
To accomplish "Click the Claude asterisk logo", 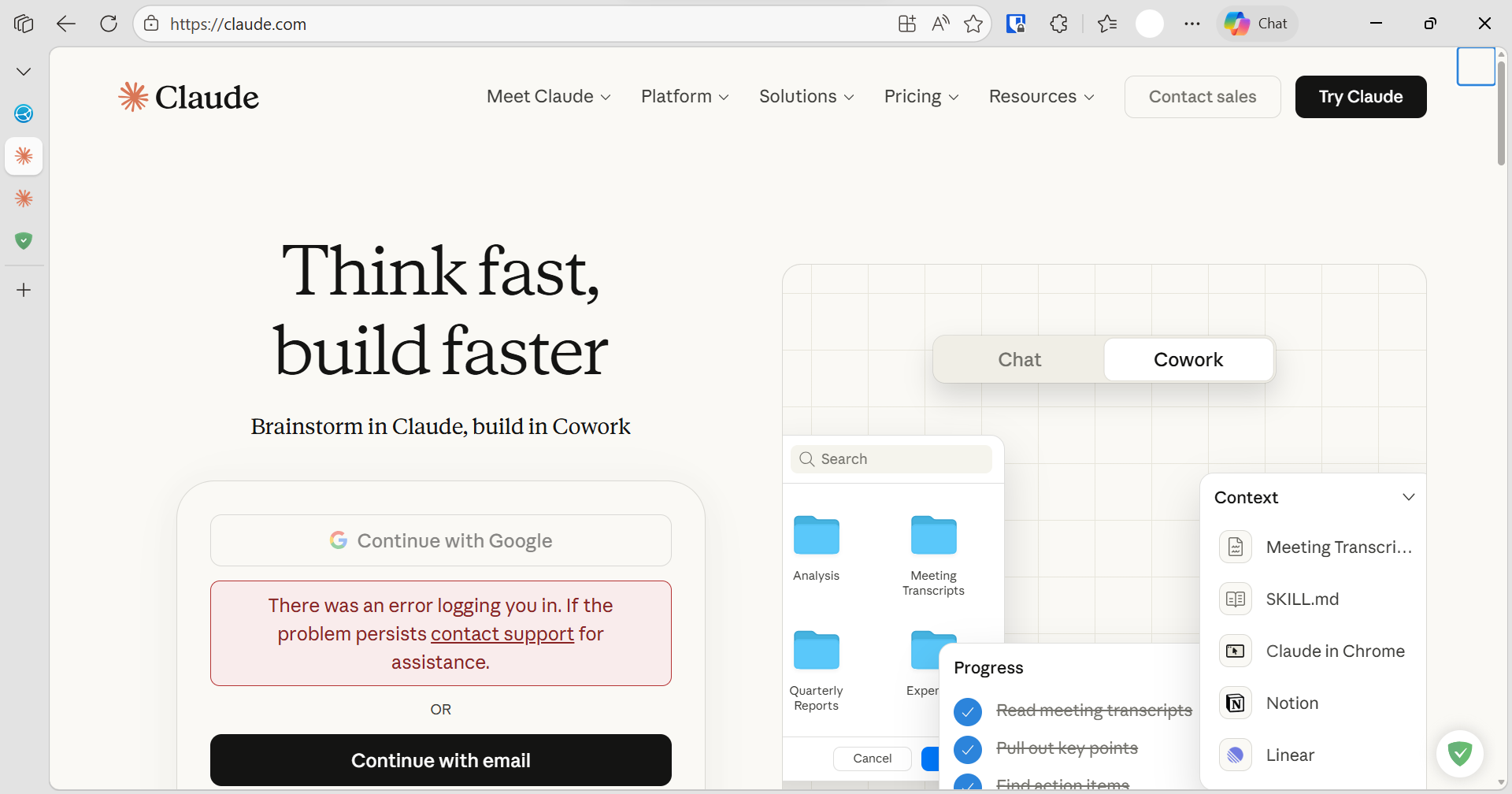I will [x=133, y=96].
